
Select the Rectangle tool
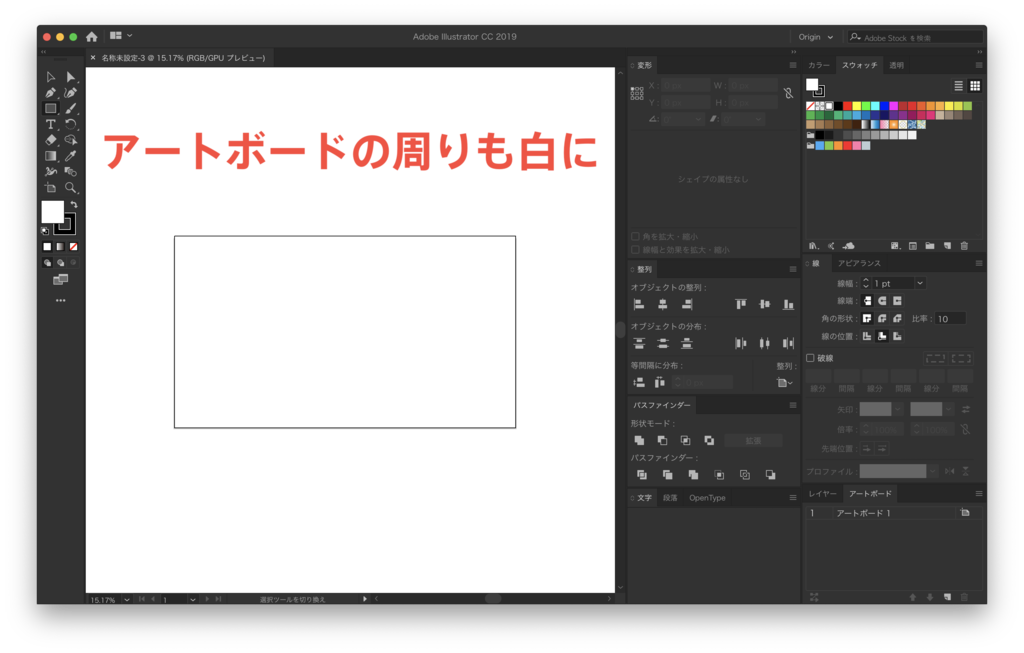(50, 107)
